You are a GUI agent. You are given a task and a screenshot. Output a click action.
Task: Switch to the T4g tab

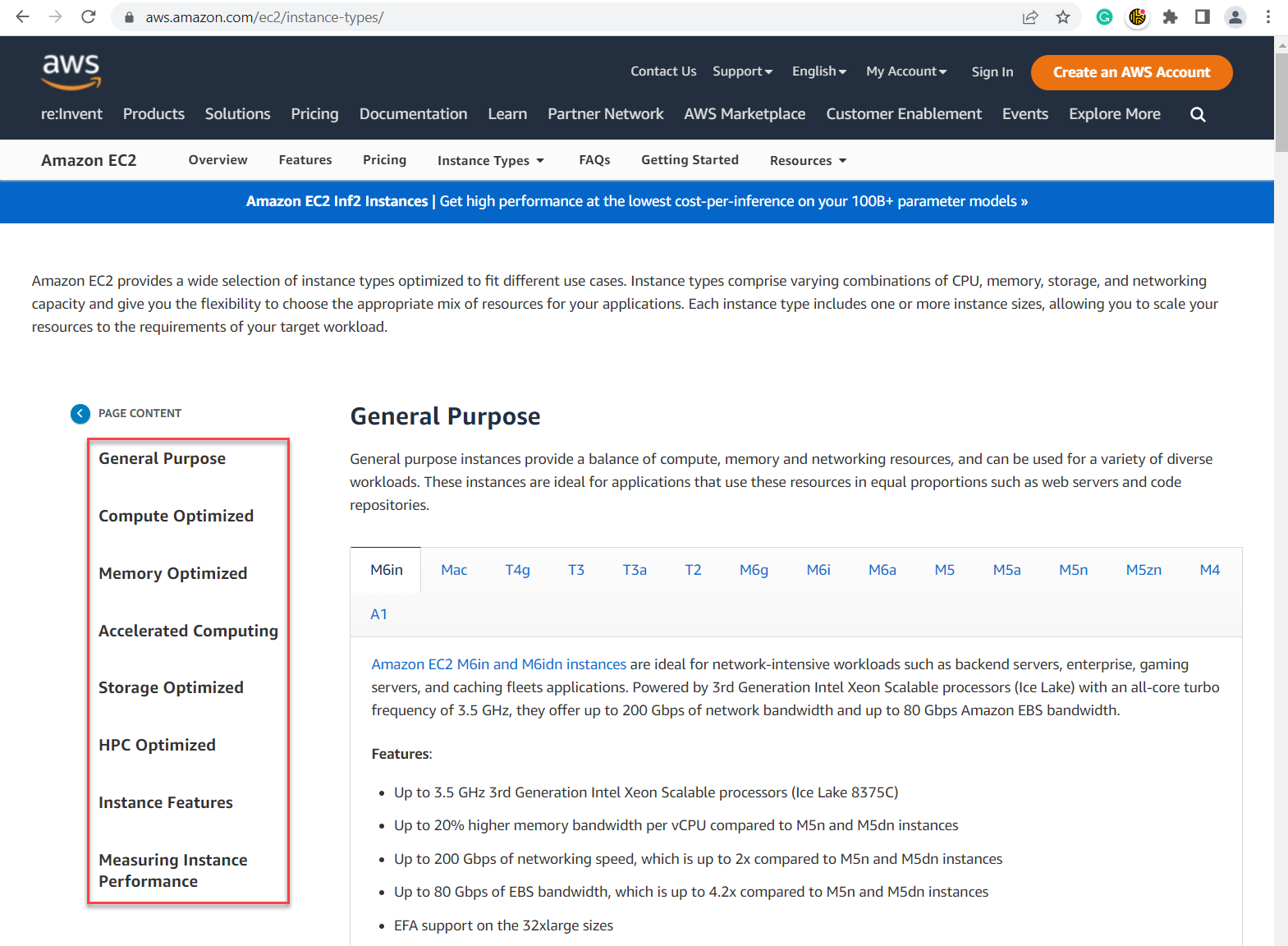click(517, 570)
